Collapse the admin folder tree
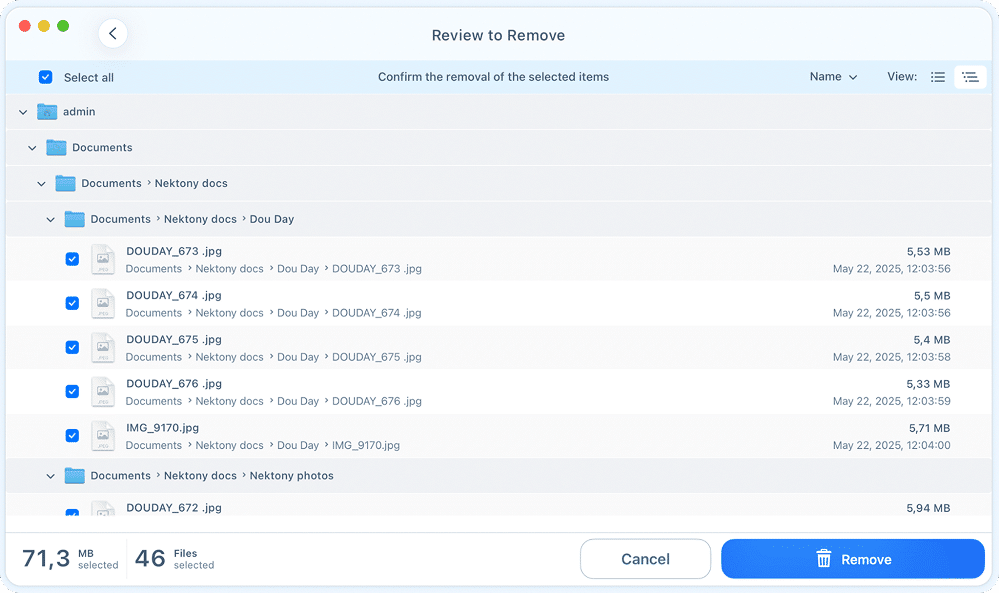The height and width of the screenshot is (593, 999). pyautogui.click(x=22, y=111)
